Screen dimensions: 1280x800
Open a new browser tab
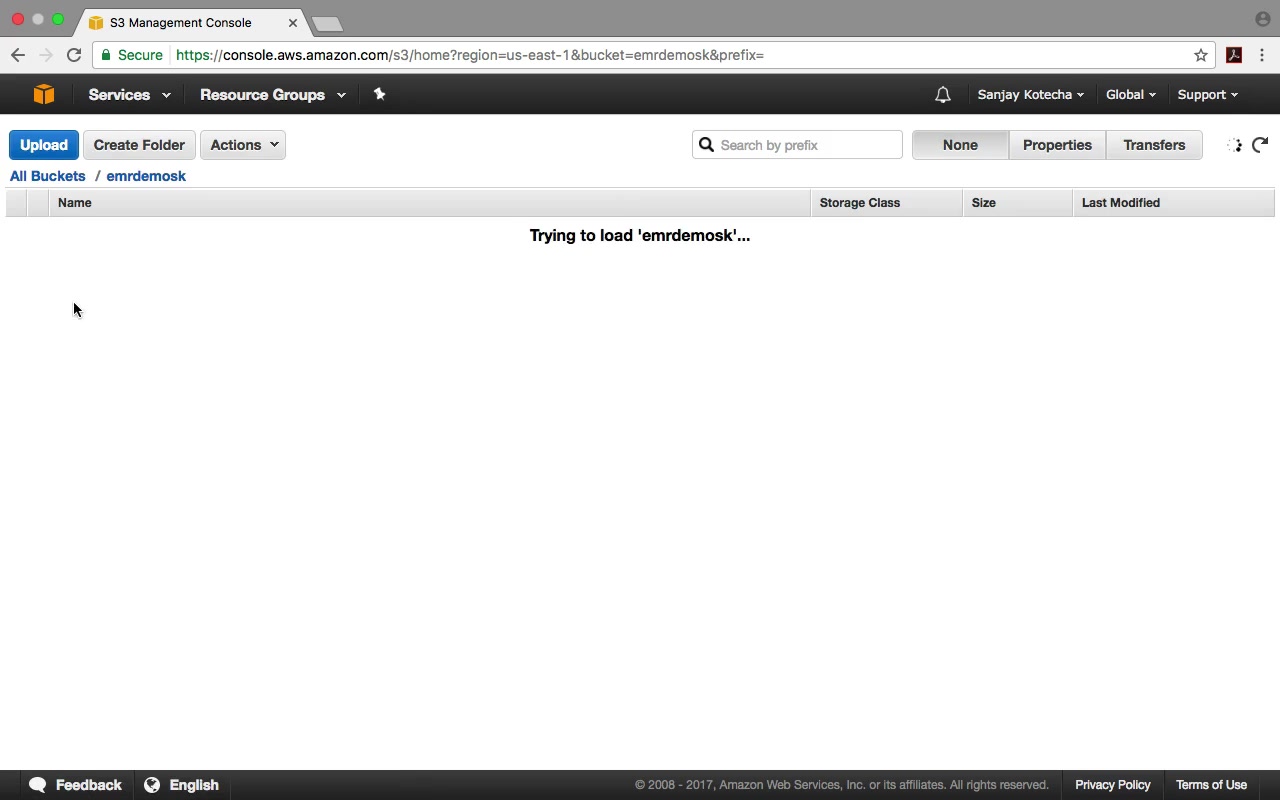point(327,23)
